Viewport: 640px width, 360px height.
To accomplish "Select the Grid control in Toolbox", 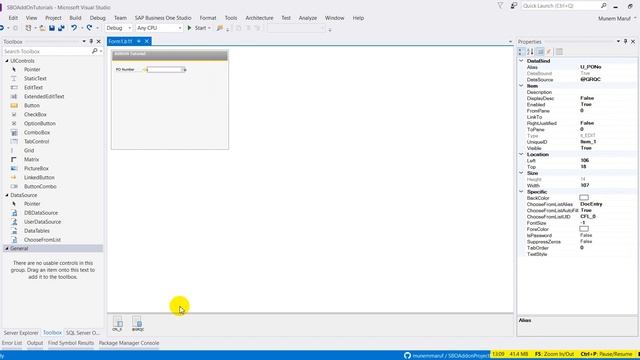I will pos(29,150).
